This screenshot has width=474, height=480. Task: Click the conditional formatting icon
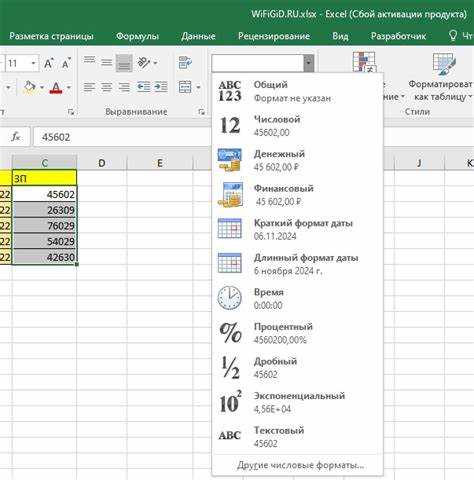tap(364, 62)
